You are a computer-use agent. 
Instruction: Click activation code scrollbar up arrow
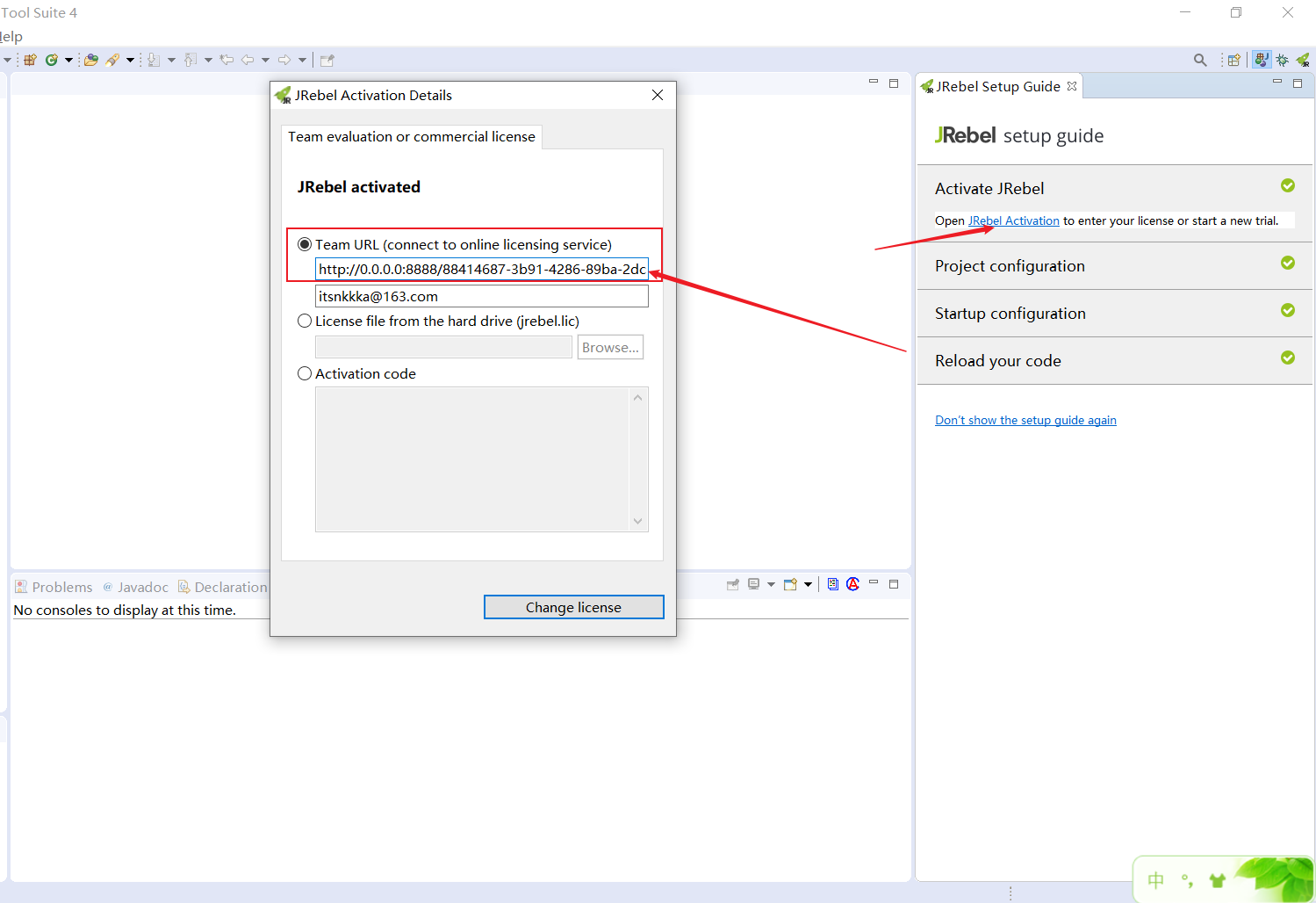click(638, 397)
